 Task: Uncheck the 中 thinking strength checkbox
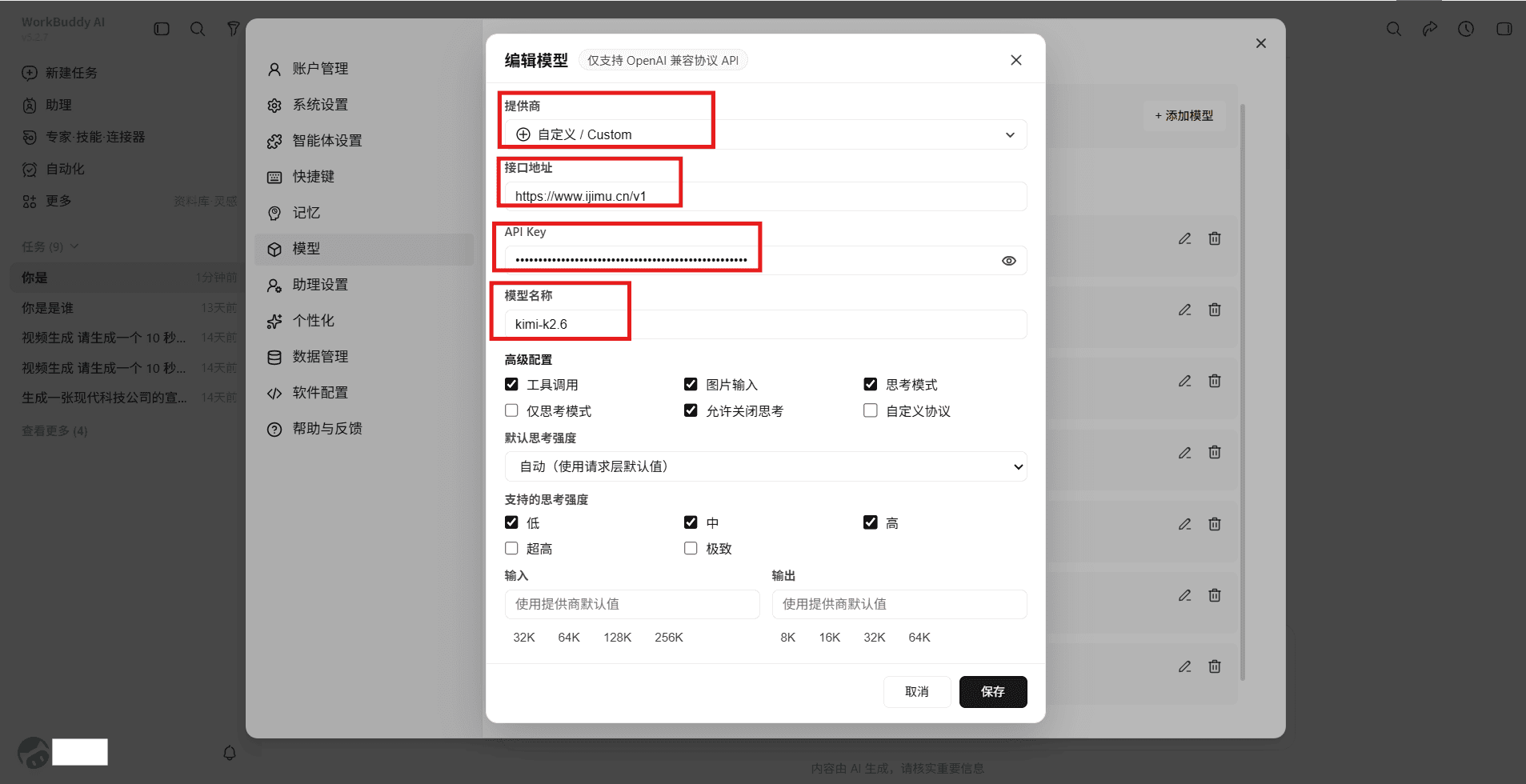click(691, 522)
